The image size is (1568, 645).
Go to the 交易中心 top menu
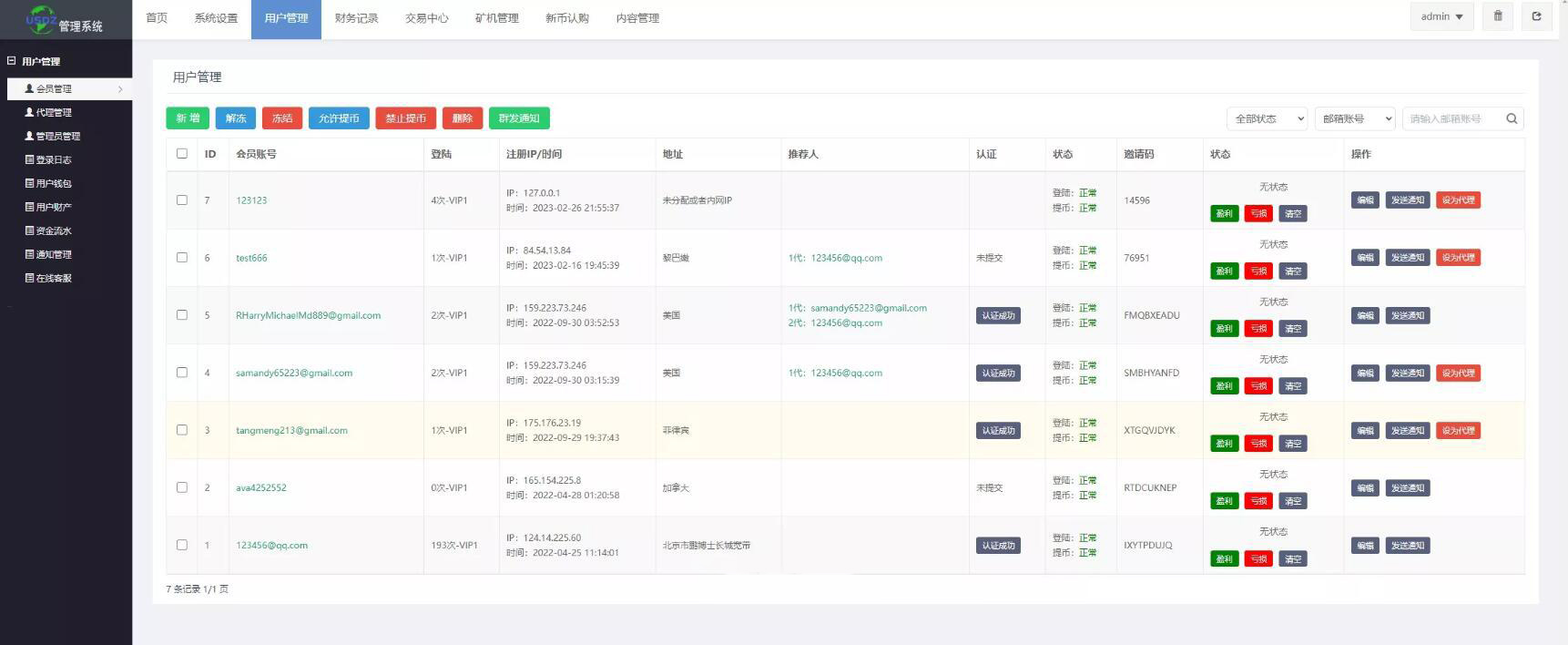pos(426,18)
